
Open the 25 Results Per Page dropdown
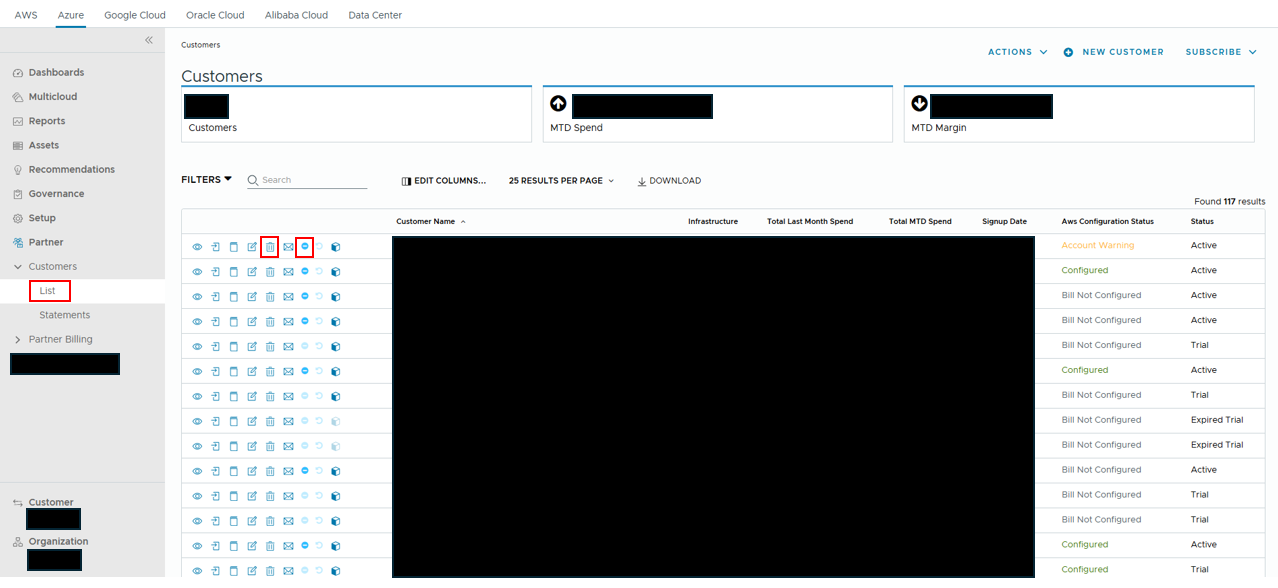(x=561, y=181)
